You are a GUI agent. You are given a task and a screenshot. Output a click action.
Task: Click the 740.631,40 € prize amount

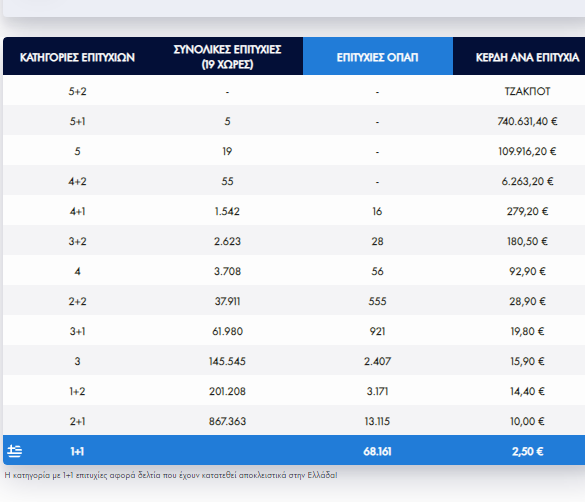[527, 121]
